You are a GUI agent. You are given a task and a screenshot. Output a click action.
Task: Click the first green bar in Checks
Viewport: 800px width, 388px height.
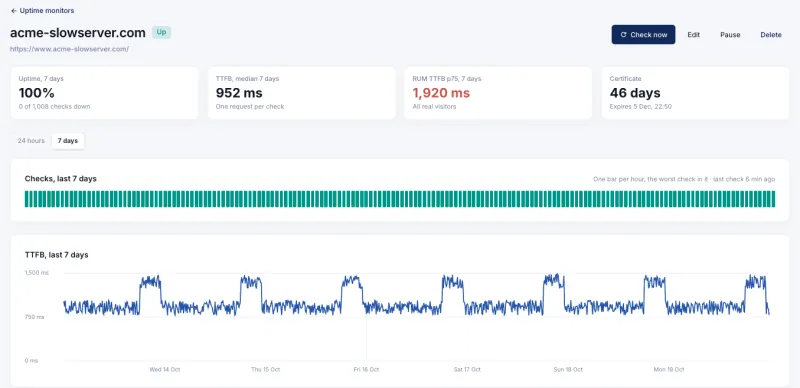point(27,199)
